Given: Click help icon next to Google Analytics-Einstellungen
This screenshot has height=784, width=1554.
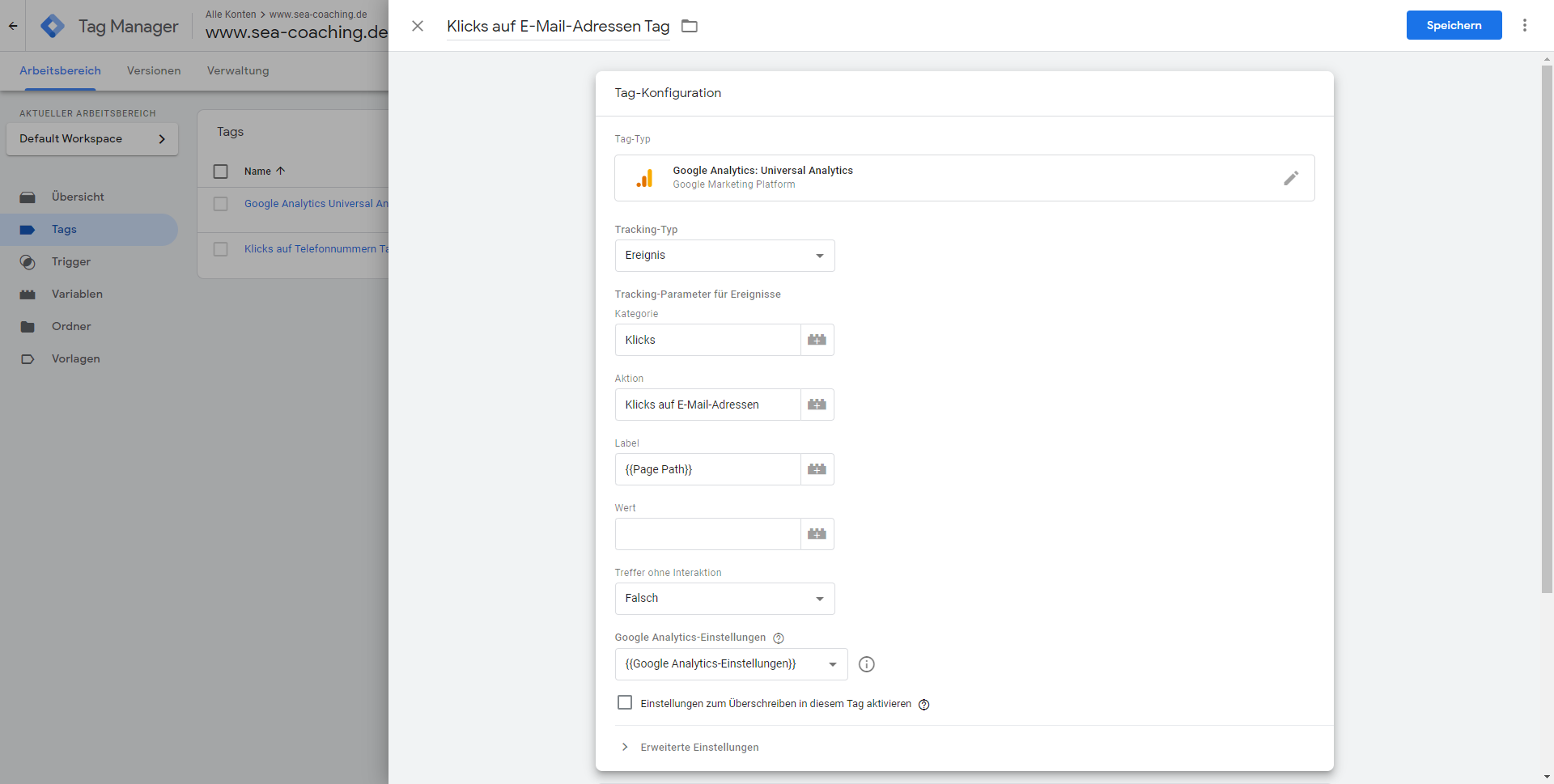Looking at the screenshot, I should [779, 638].
